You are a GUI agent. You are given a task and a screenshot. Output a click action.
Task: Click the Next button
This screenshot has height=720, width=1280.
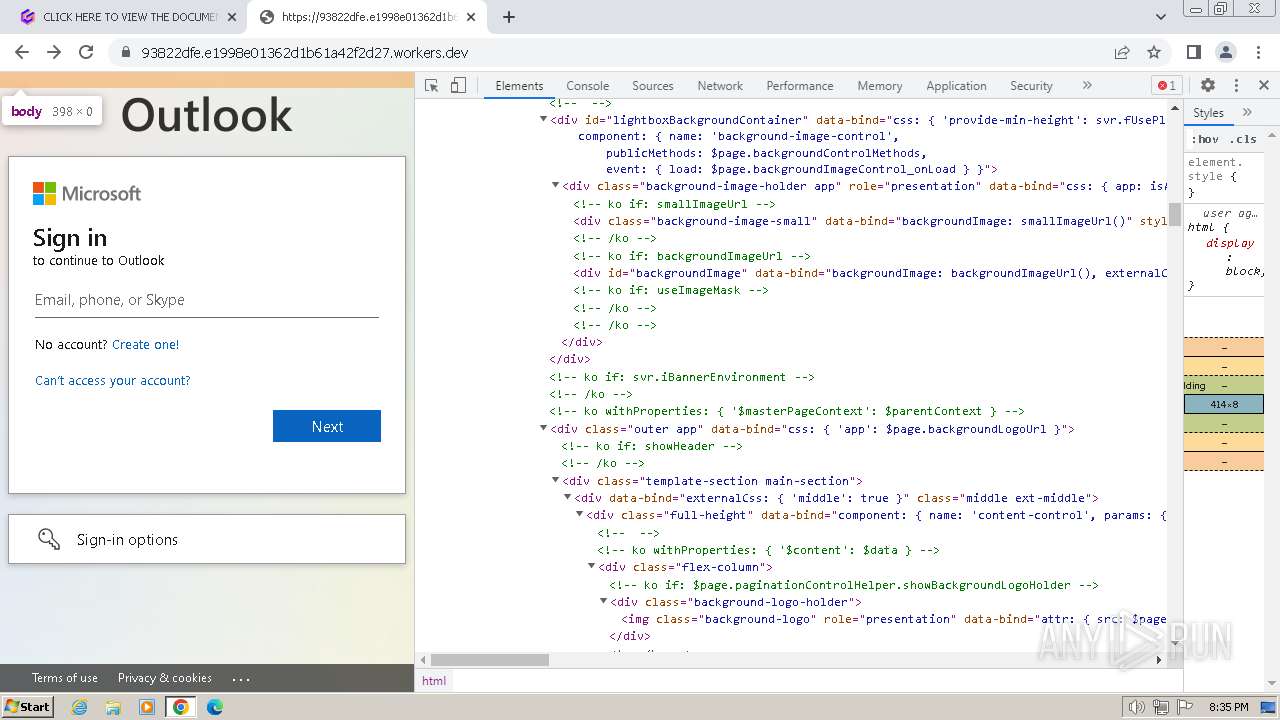pyautogui.click(x=327, y=426)
